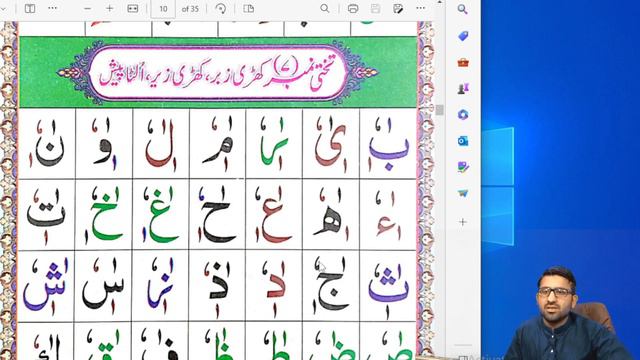
Task: Zoom out with the minus icon
Action: 87,9
